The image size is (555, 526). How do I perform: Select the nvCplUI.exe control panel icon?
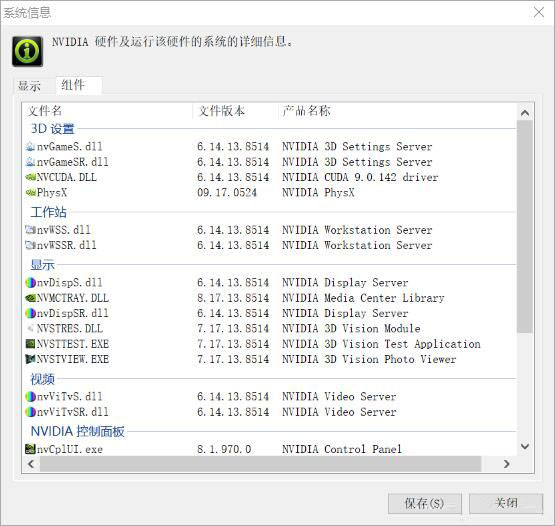point(30,449)
